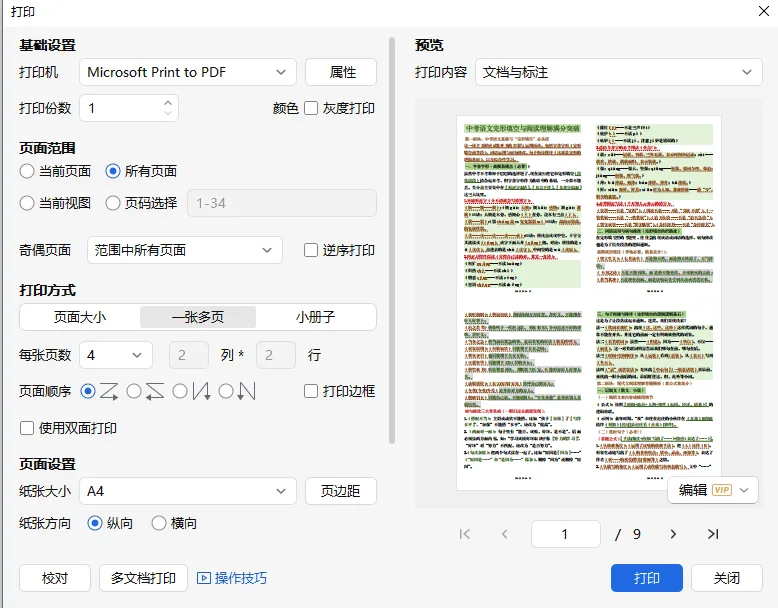This screenshot has height=608, width=778.
Task: Click the print preview thumbnail
Action: click(x=589, y=303)
